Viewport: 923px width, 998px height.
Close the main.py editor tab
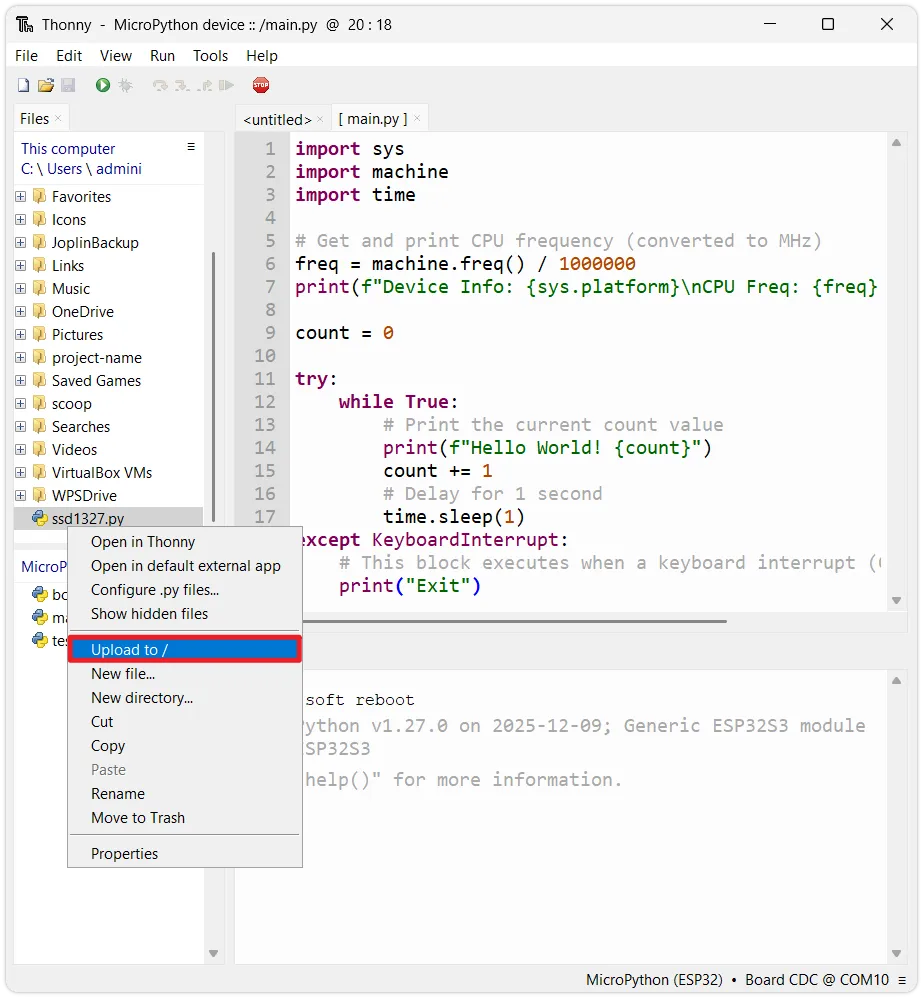coord(417,118)
